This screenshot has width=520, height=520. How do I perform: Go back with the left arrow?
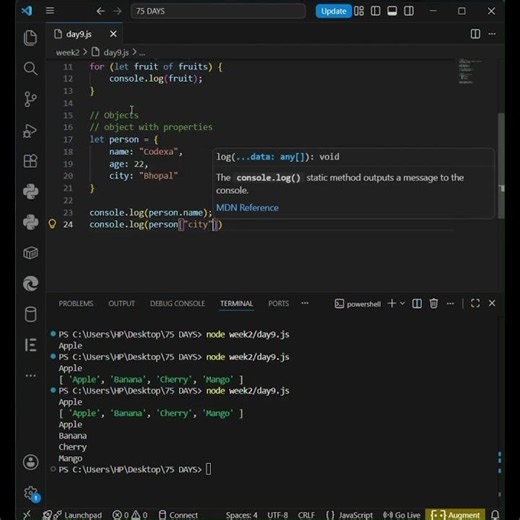(x=100, y=11)
